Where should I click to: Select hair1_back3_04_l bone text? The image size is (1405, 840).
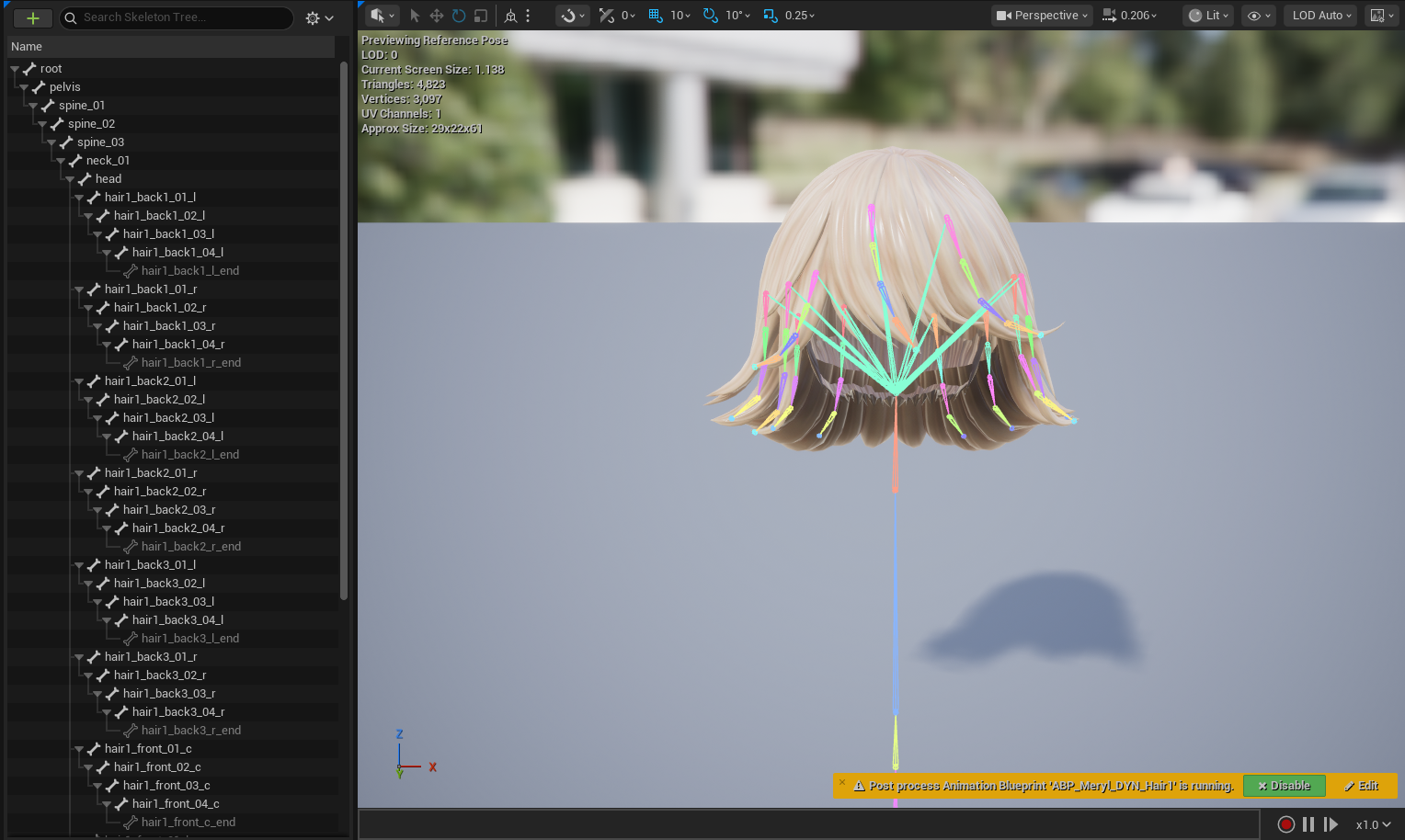click(x=177, y=620)
